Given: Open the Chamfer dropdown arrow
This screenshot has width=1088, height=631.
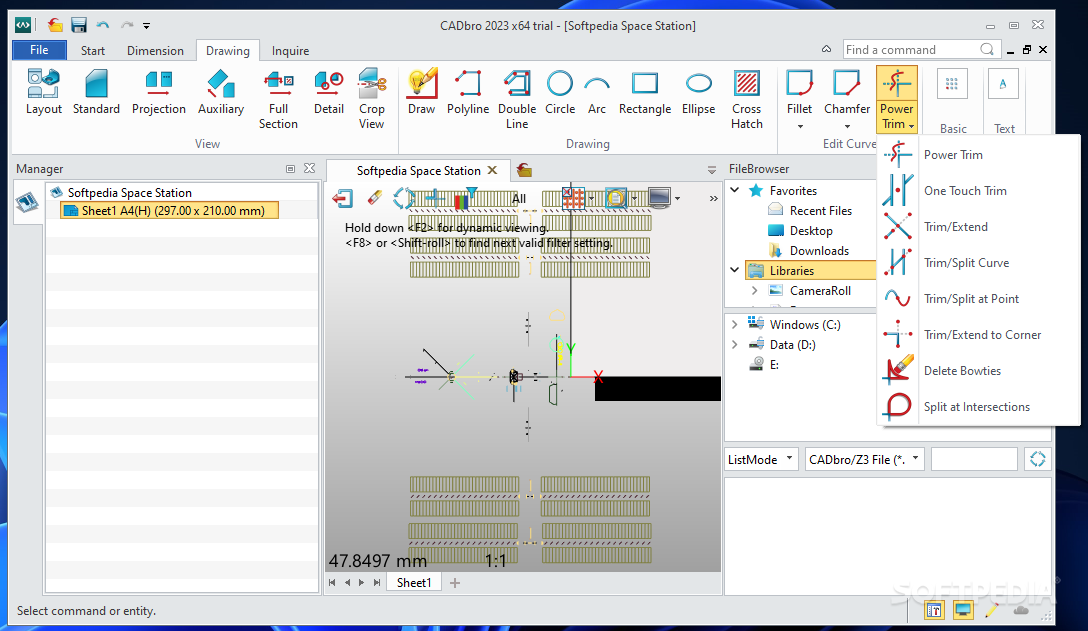Looking at the screenshot, I should pos(847,126).
